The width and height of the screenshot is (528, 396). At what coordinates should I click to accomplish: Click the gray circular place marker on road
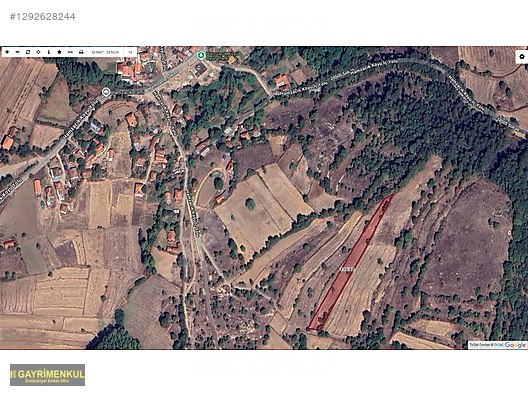pyautogui.click(x=106, y=92)
